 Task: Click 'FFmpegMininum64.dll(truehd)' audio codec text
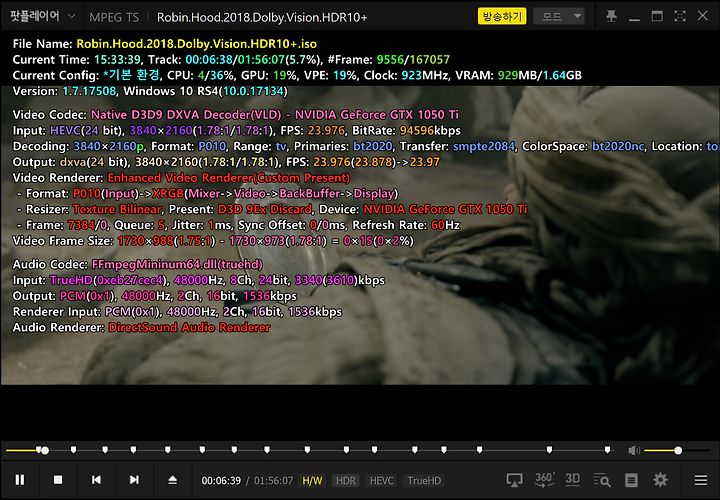pyautogui.click(x=177, y=264)
